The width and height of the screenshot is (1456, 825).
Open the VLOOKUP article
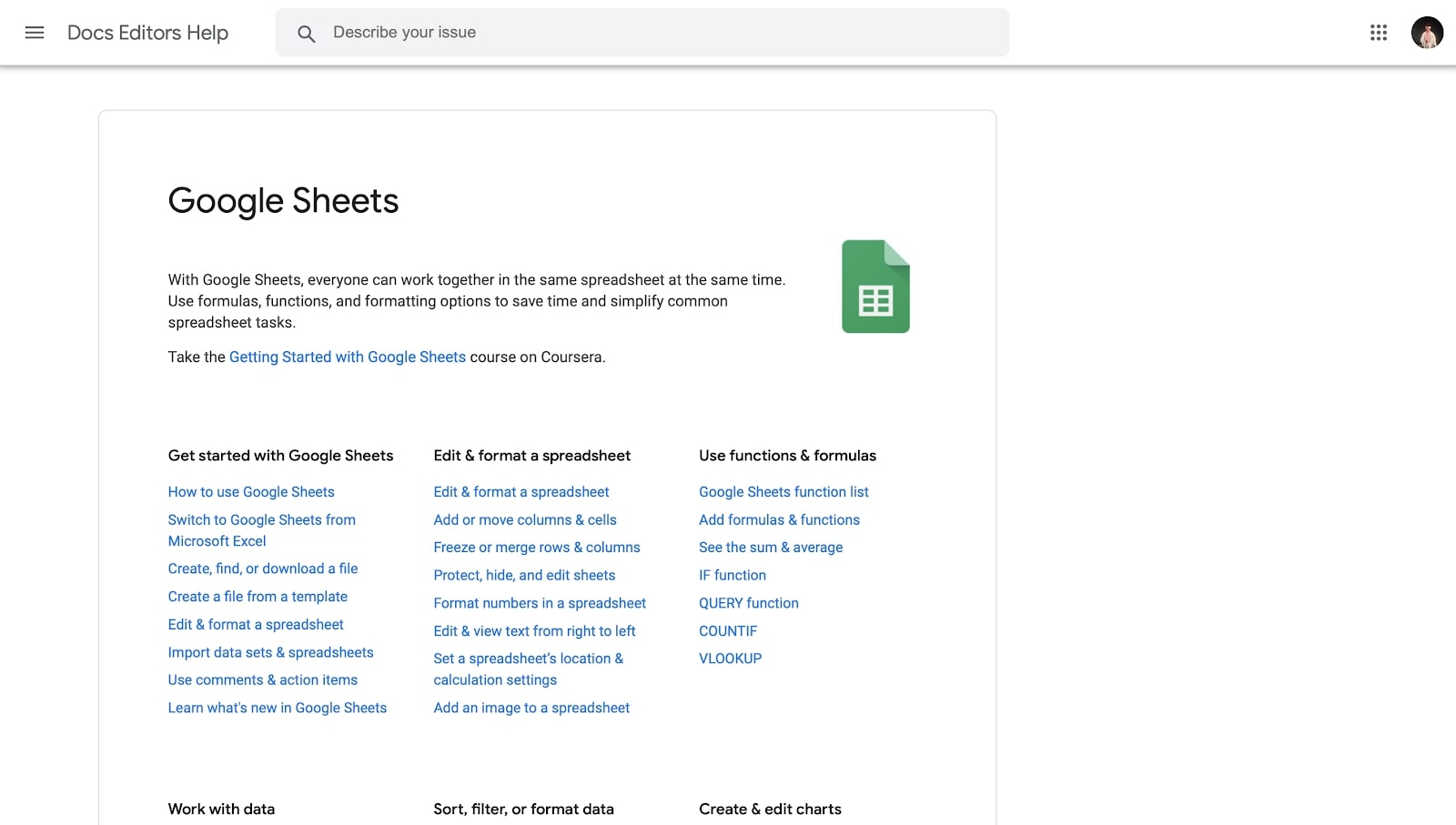(x=731, y=659)
